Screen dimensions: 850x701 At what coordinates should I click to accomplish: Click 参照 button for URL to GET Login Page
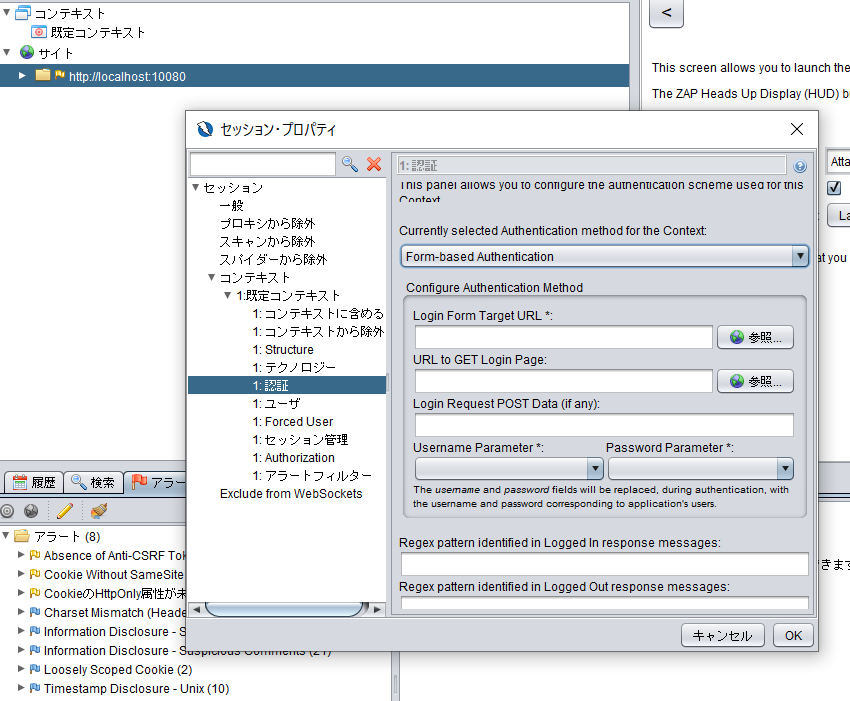coord(755,381)
